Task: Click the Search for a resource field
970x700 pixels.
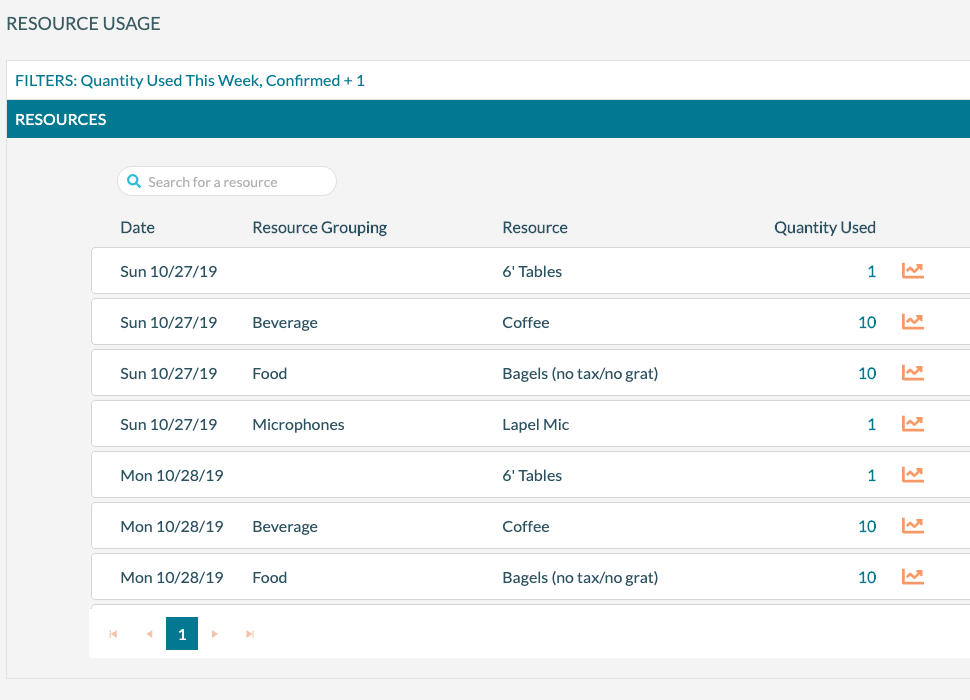Action: [x=235, y=182]
